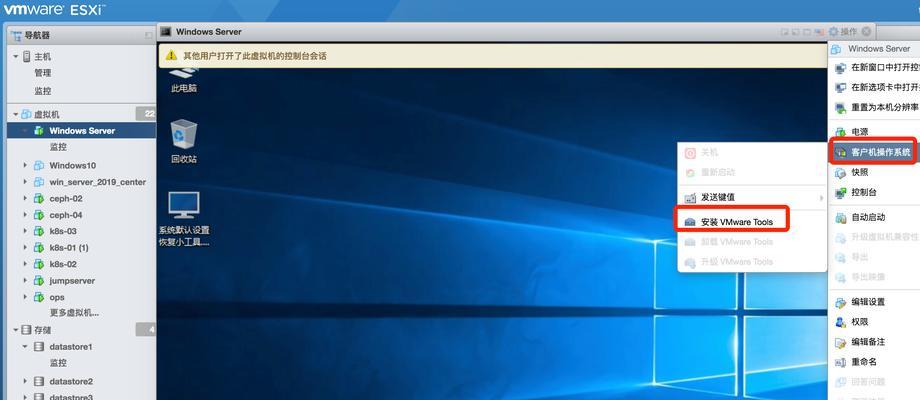Click the jumpserver VM icon
Image resolution: width=920 pixels, height=400 pixels.
click(39, 280)
